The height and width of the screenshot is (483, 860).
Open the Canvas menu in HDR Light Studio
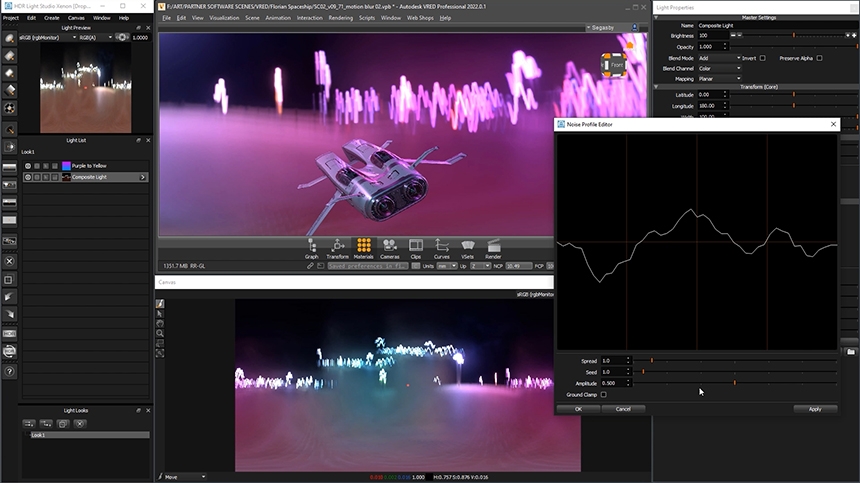pyautogui.click(x=76, y=18)
